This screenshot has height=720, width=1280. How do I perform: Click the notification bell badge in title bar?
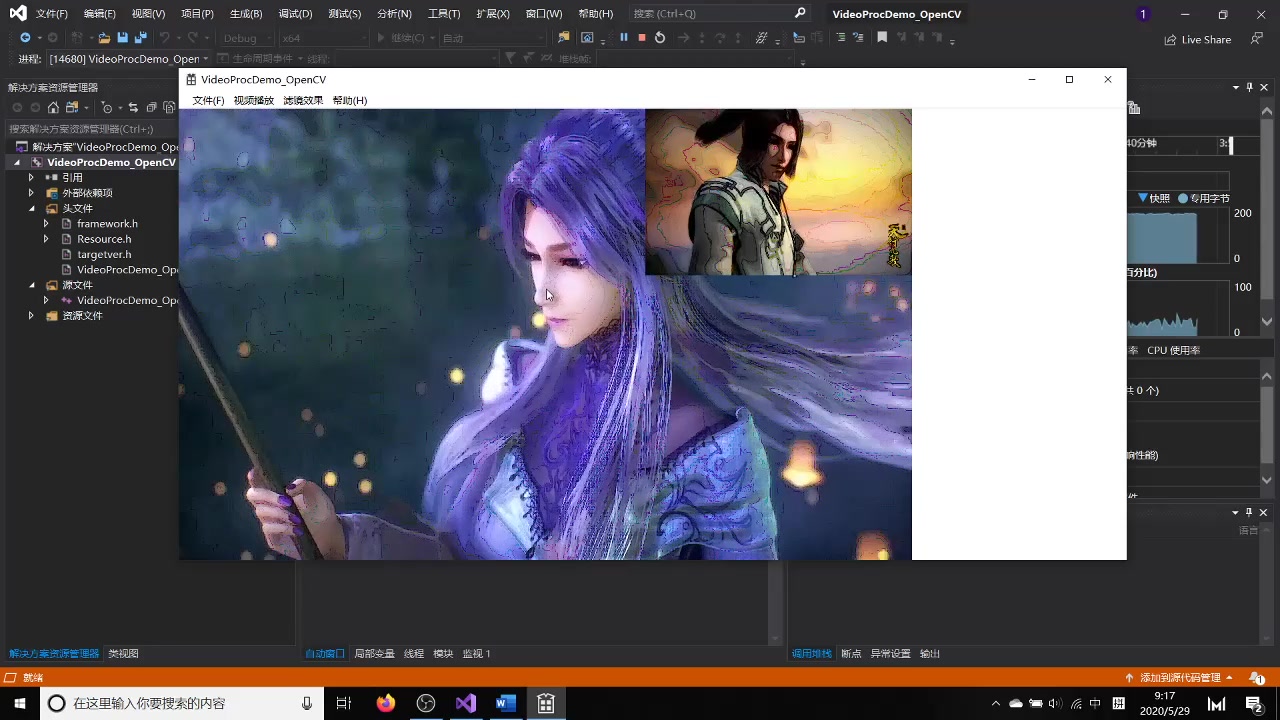pos(1143,14)
